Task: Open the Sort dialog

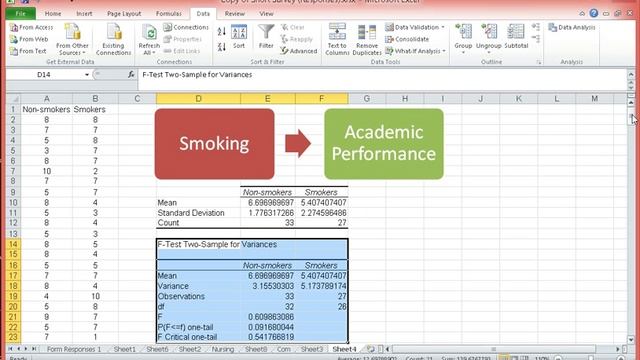Action: tap(239, 37)
